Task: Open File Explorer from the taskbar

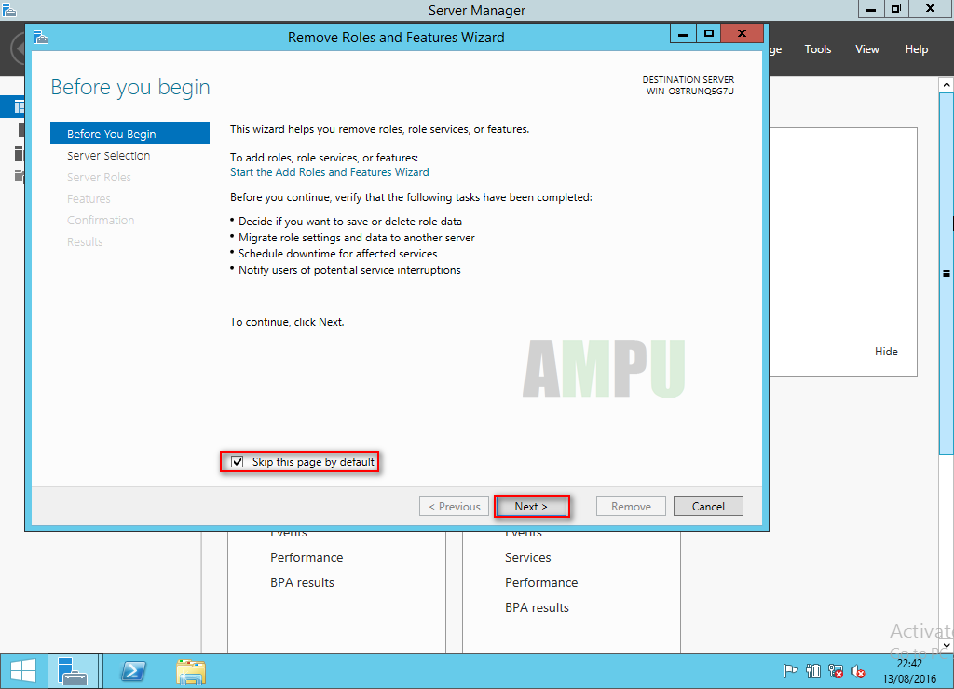Action: tap(190, 670)
